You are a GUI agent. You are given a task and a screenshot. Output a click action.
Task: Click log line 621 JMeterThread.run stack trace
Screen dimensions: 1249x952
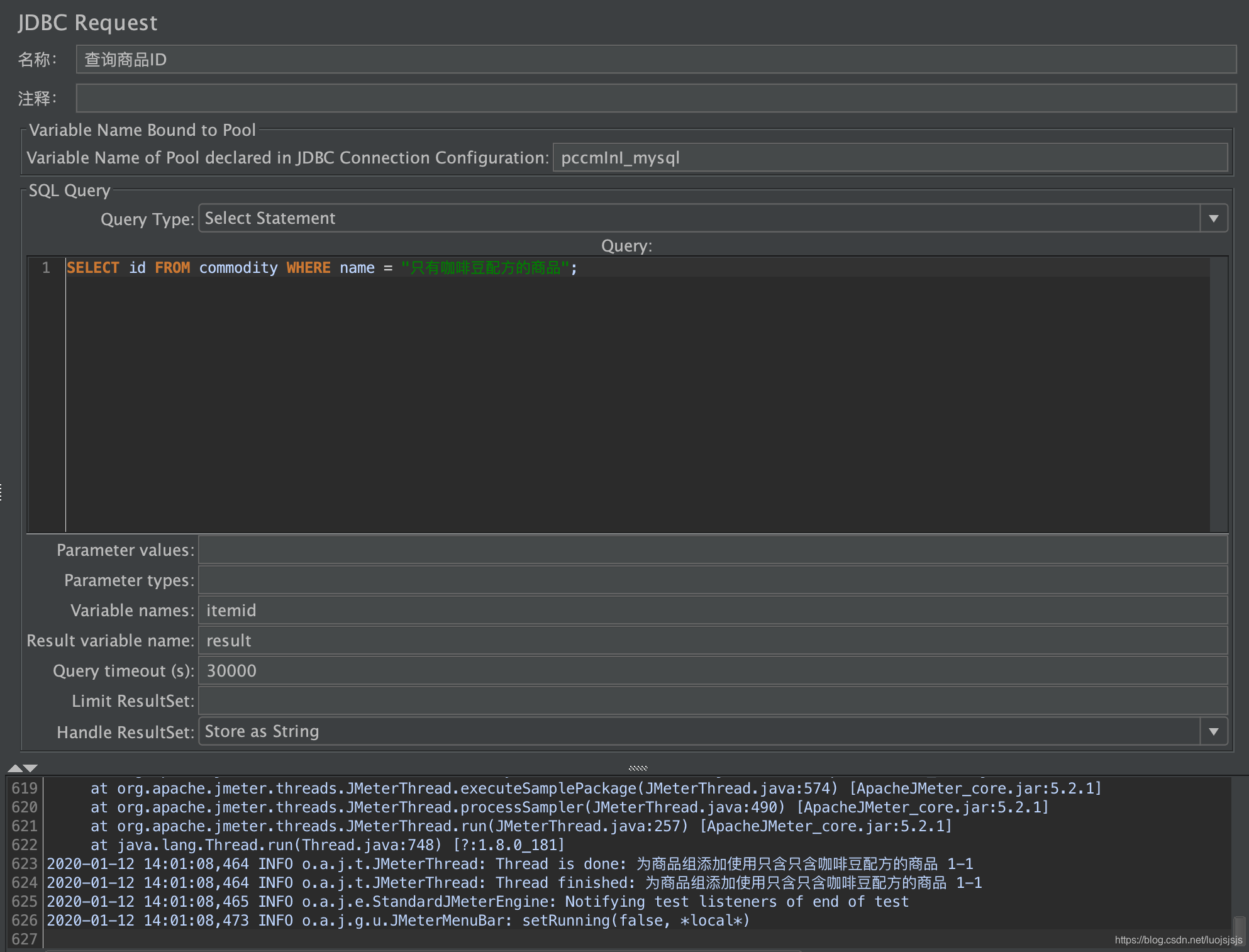tap(521, 826)
